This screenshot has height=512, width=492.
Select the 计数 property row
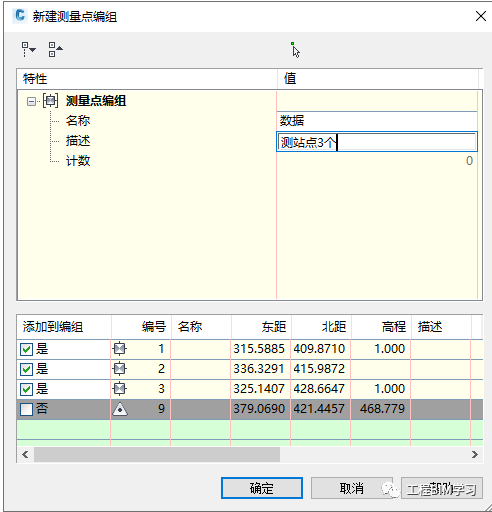point(247,161)
